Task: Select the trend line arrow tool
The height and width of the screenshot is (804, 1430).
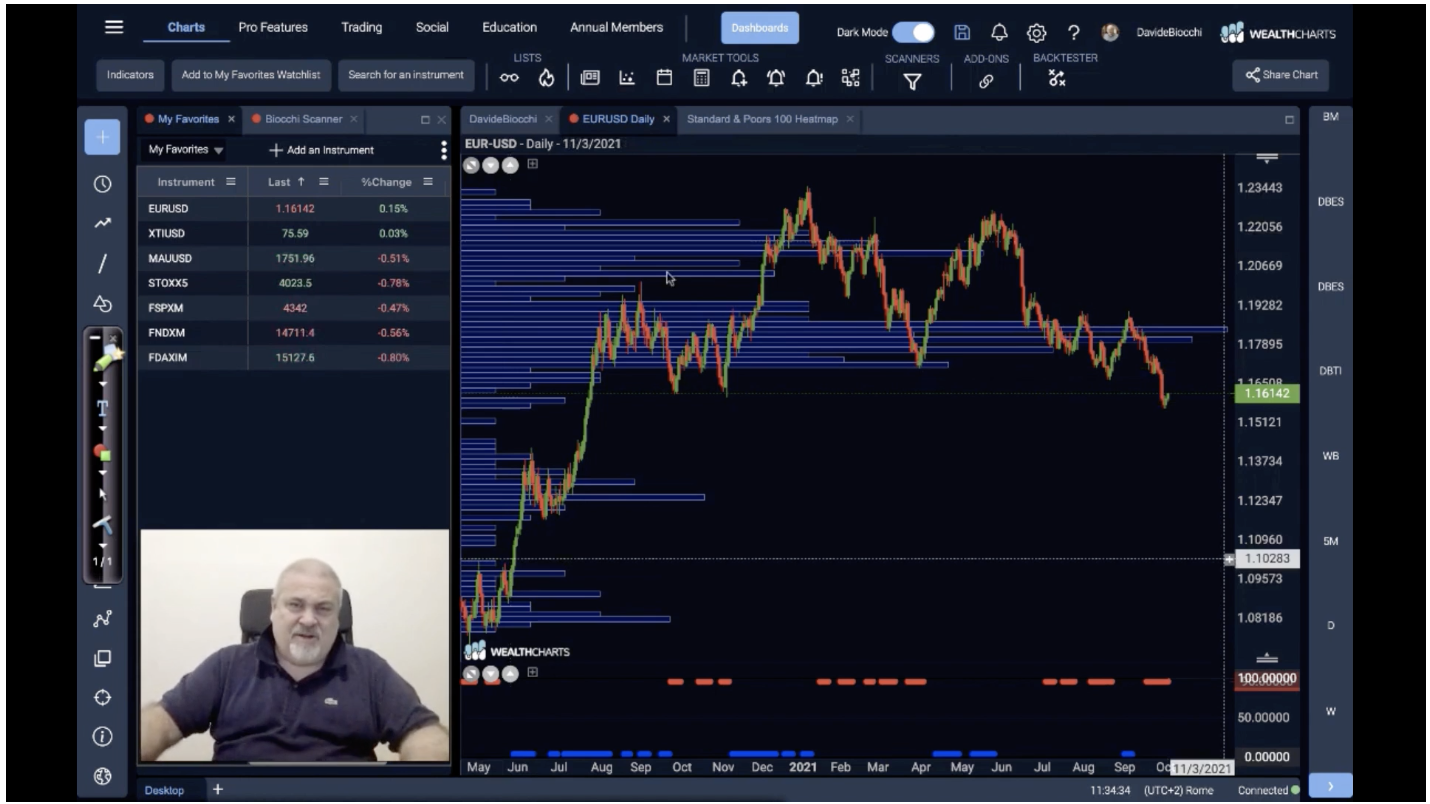Action: click(102, 224)
